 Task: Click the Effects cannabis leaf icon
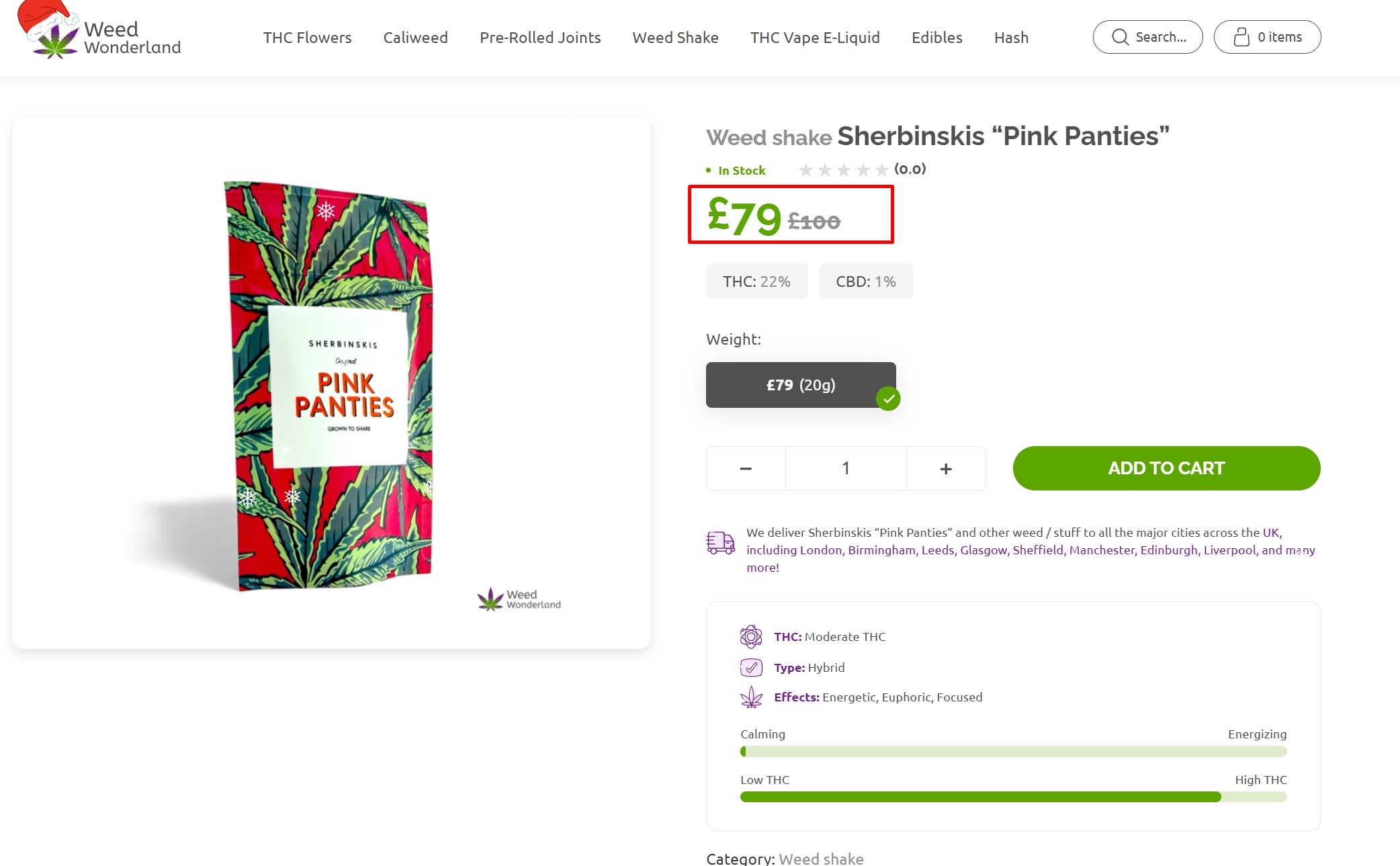[751, 697]
